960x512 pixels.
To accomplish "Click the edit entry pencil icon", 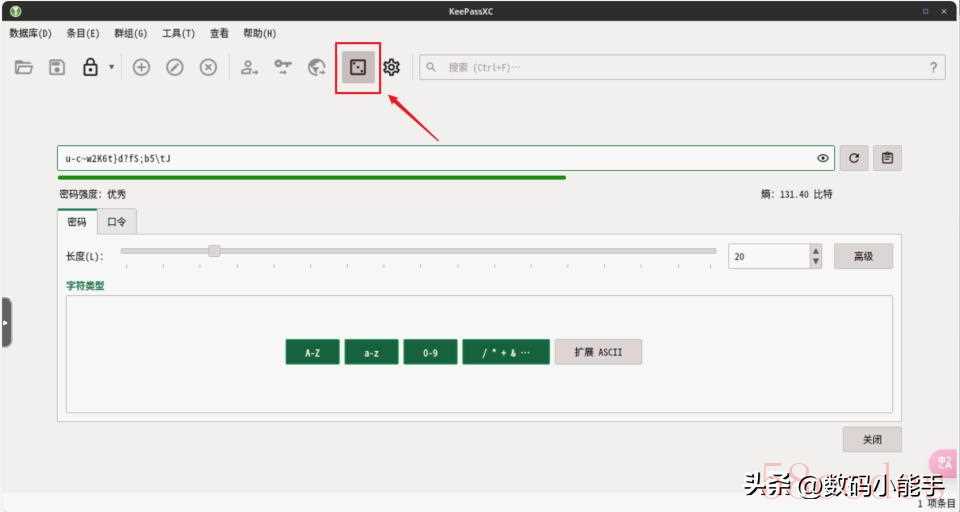I will point(174,68).
